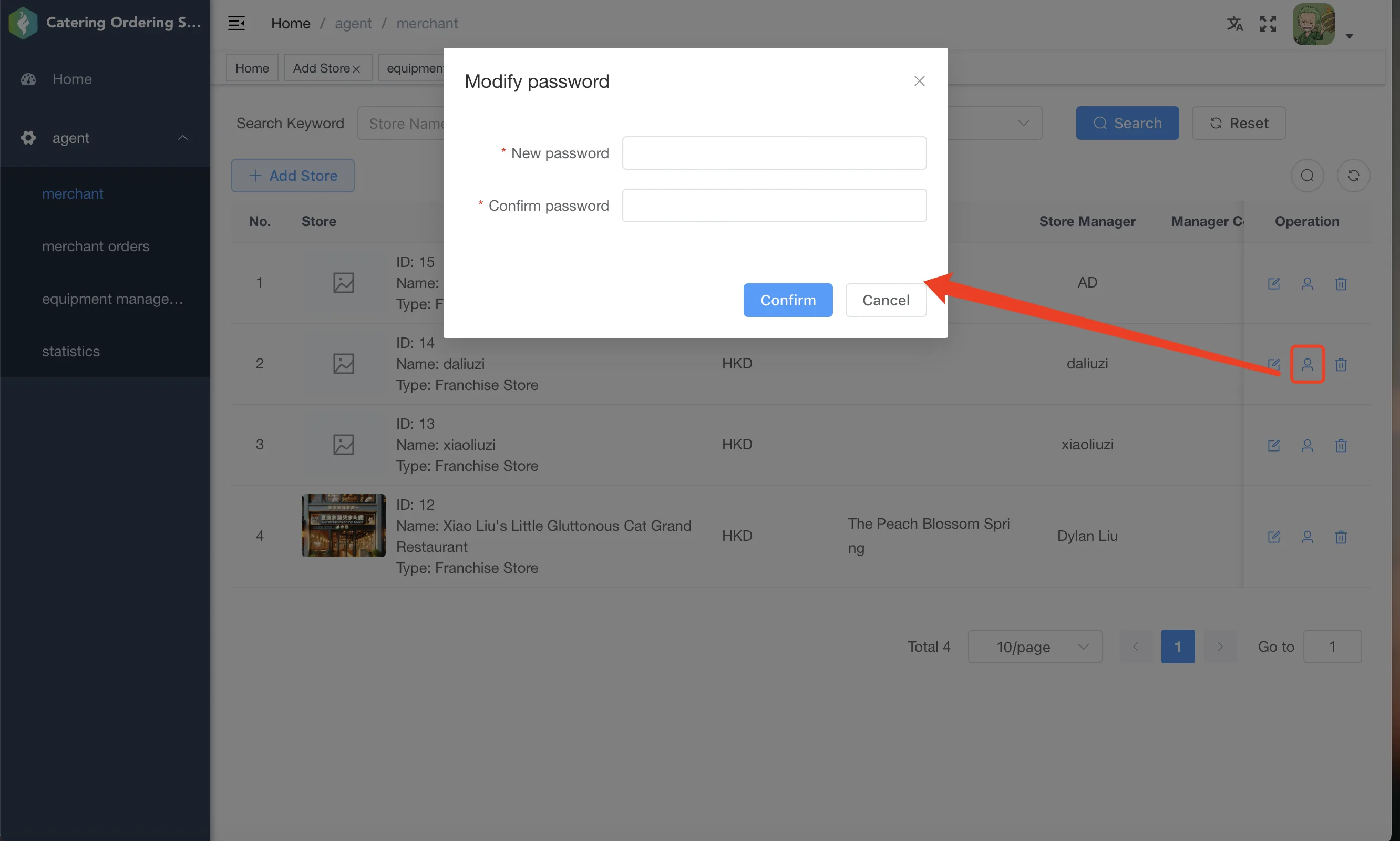Go to previous page arrow
Viewport: 1400px width, 841px height.
(1136, 647)
